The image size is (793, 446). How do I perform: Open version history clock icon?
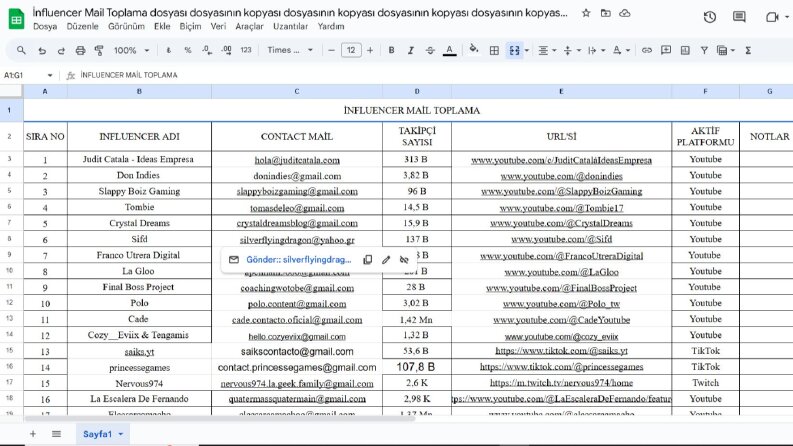tap(710, 17)
